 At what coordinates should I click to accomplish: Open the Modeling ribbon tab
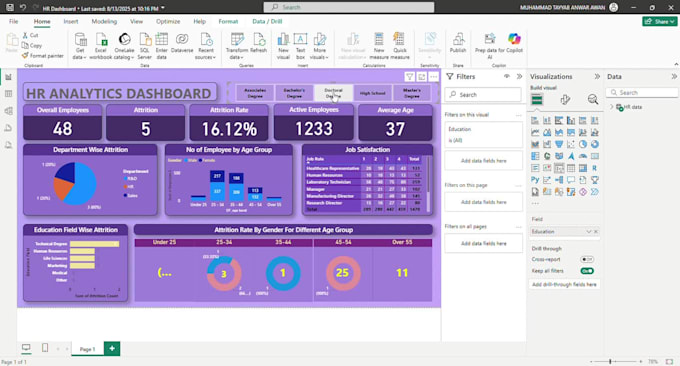104,21
